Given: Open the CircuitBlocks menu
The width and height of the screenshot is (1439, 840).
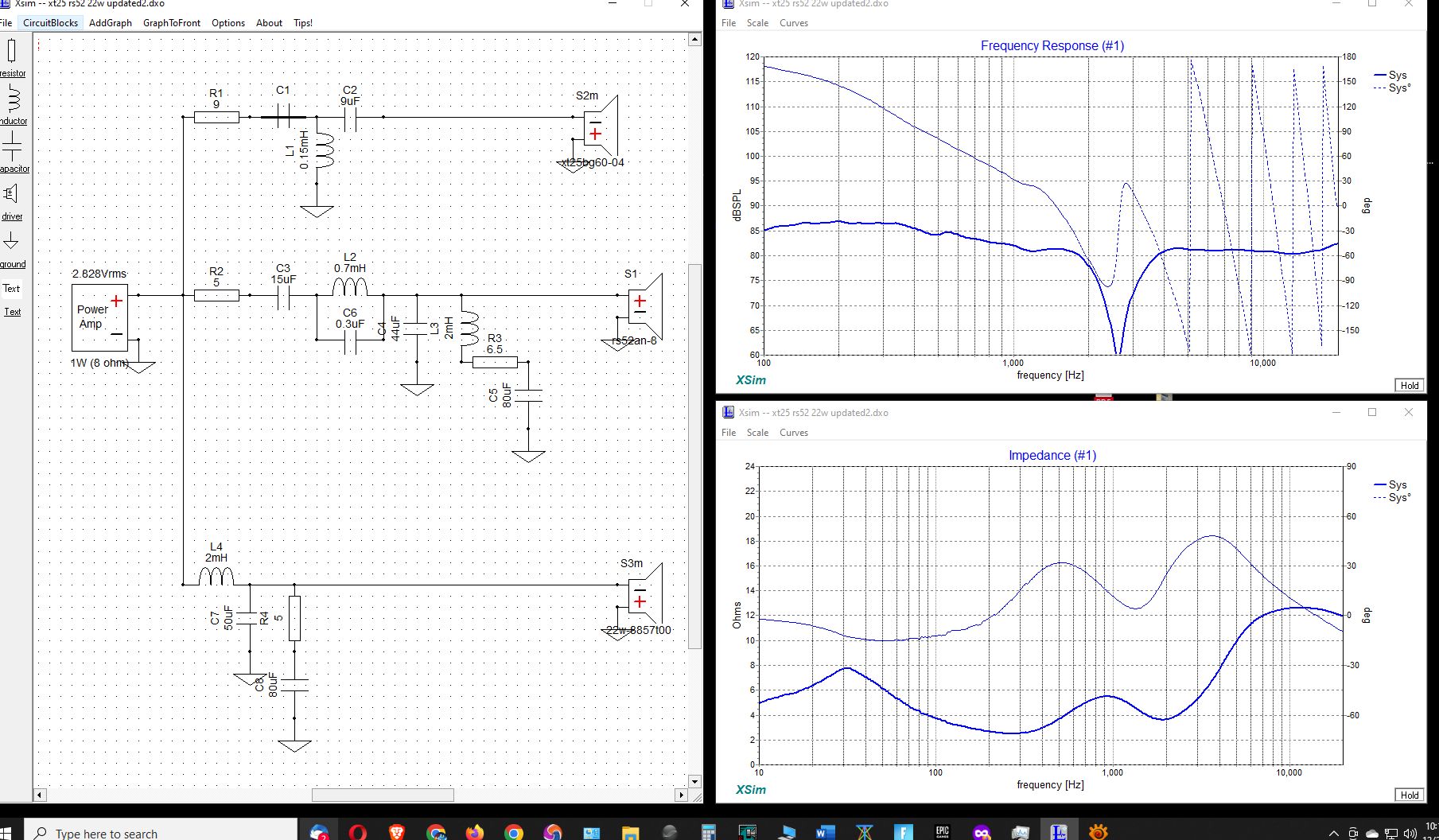Looking at the screenshot, I should [50, 23].
